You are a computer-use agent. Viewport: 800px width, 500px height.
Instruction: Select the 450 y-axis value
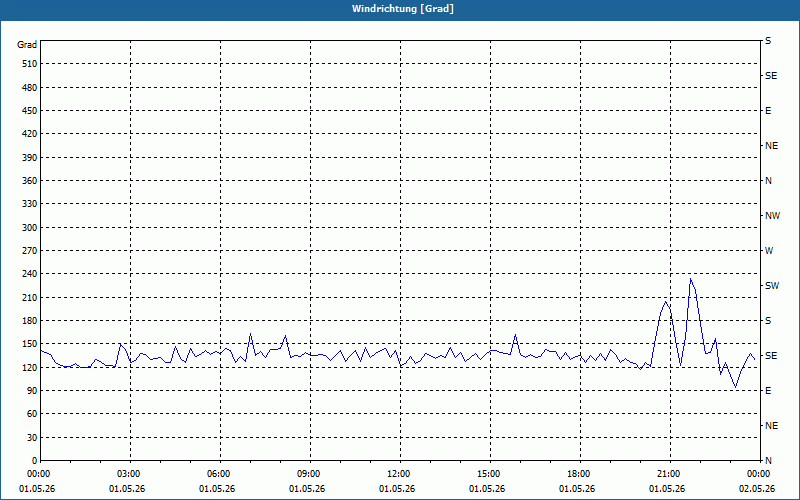(30, 111)
